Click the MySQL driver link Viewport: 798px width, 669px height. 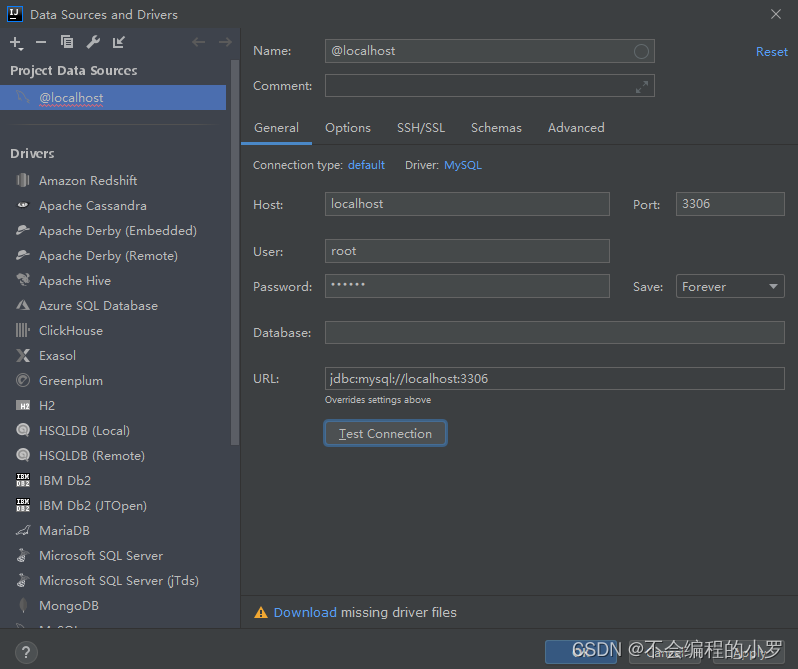point(463,165)
